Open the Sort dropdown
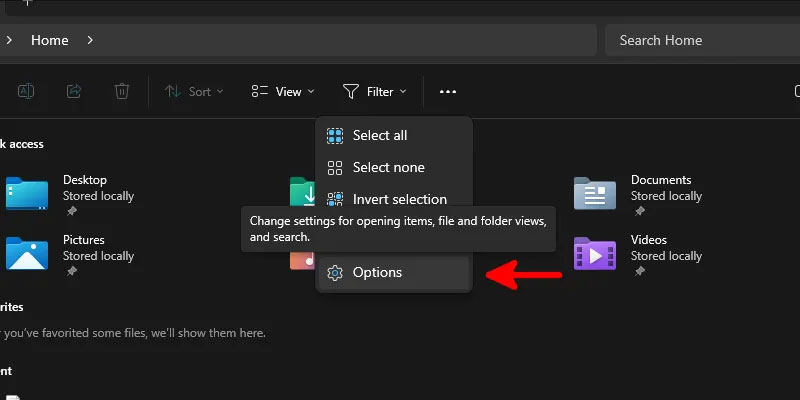The width and height of the screenshot is (800, 400). (x=194, y=92)
